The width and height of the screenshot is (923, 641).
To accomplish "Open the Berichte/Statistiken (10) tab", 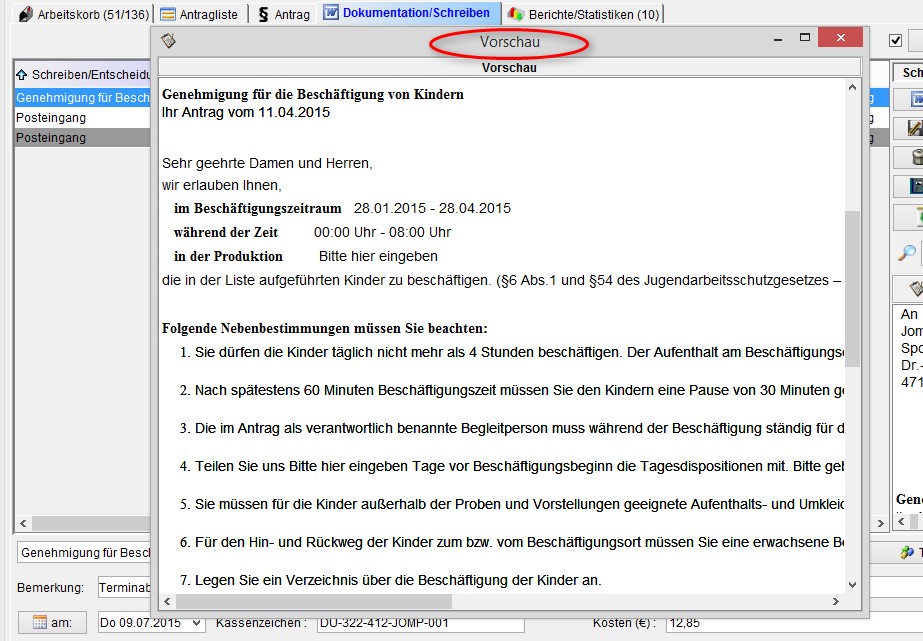I will (585, 14).
